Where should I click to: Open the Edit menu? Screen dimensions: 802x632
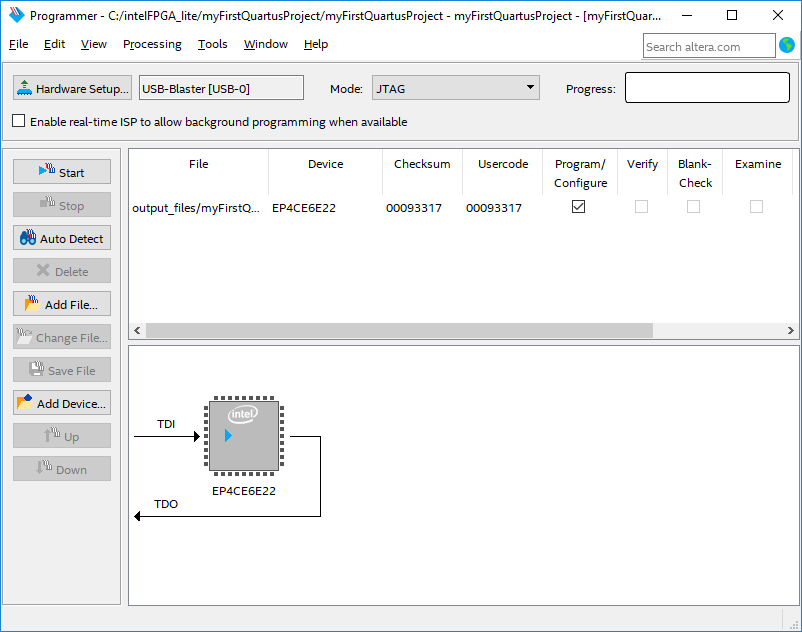point(54,44)
